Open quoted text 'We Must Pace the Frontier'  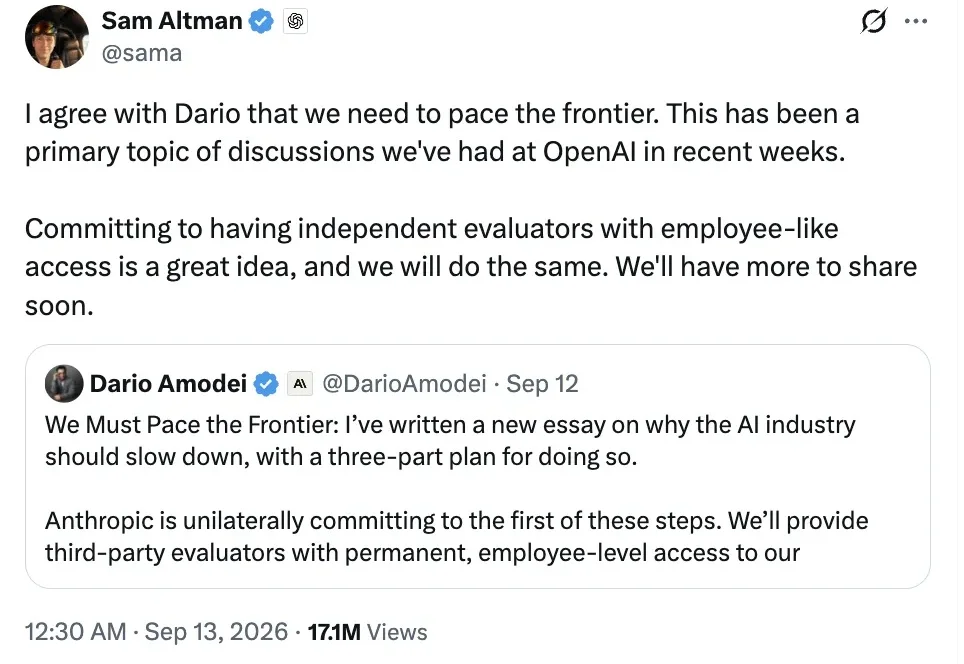450,441
